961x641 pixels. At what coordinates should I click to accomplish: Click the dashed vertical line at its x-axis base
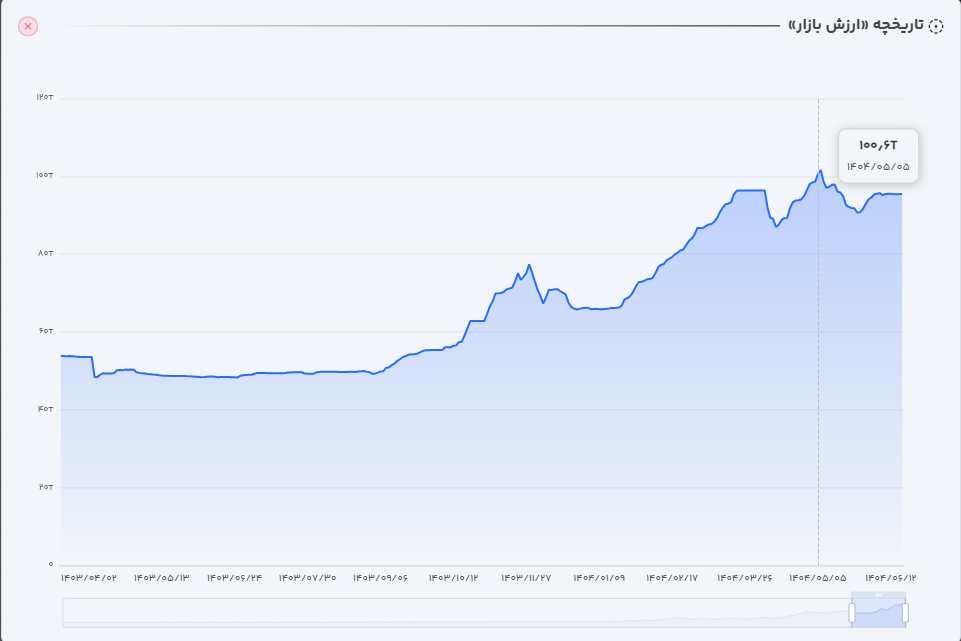click(818, 563)
